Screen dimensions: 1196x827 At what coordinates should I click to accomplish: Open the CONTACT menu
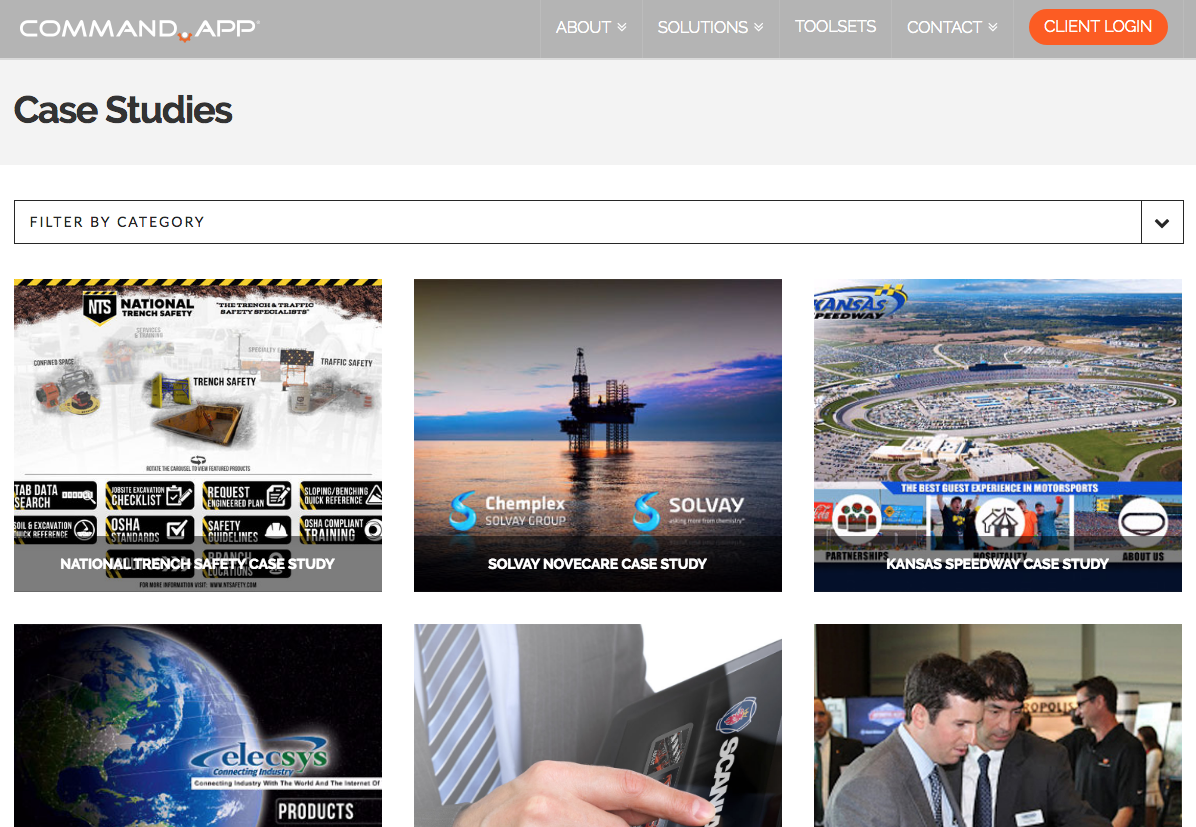click(x=951, y=27)
